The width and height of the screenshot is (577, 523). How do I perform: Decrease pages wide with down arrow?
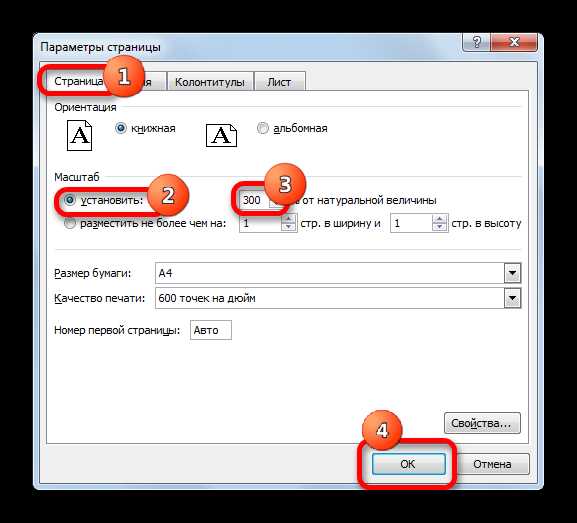pos(288,227)
